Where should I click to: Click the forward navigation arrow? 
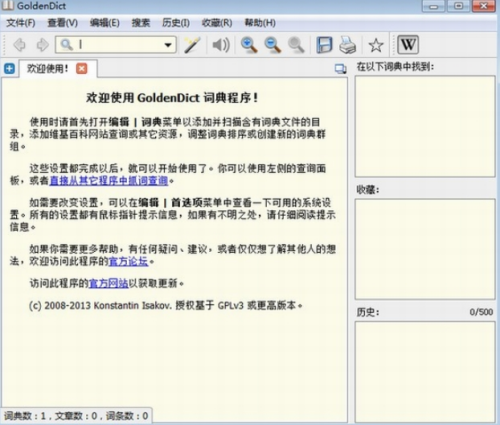tap(42, 45)
